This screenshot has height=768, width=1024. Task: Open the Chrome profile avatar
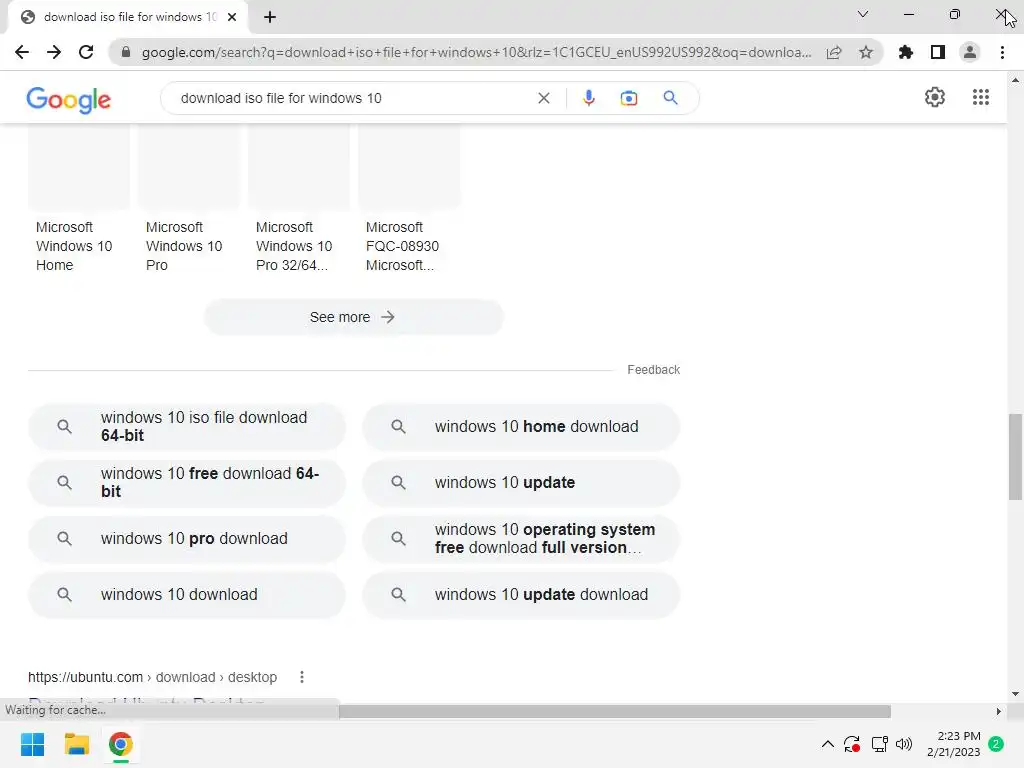(970, 52)
